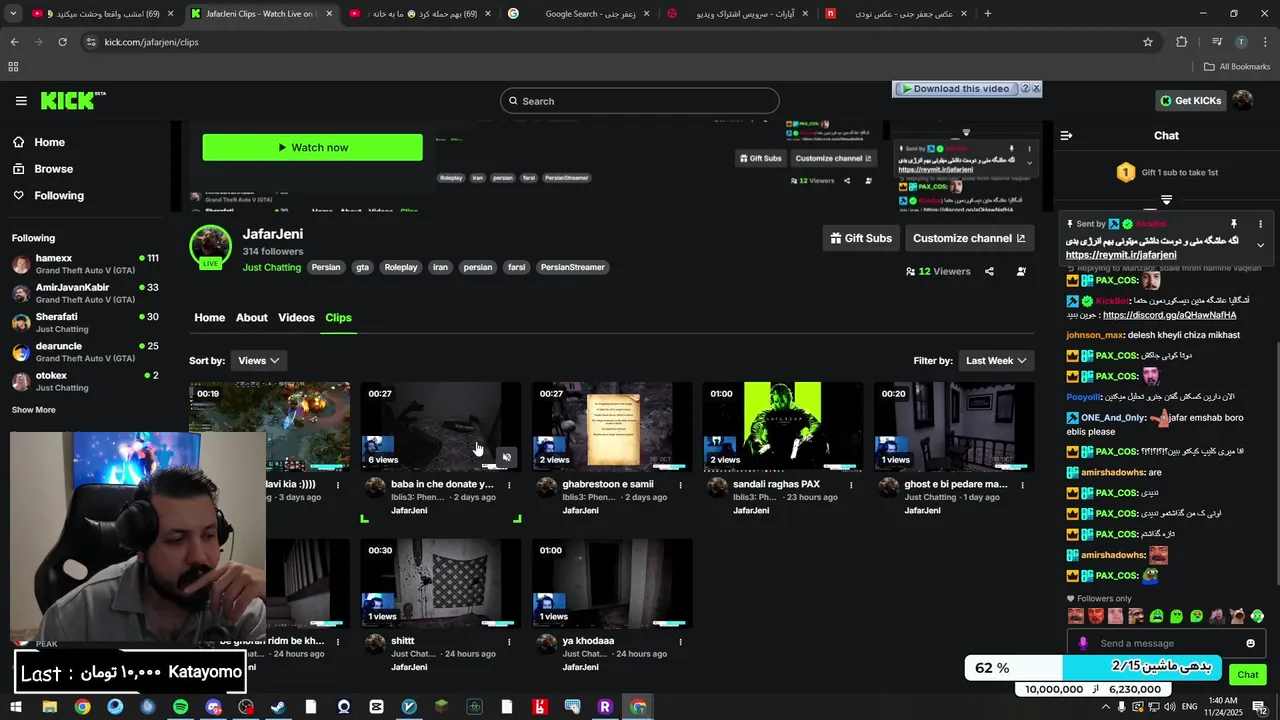Close the Download this video bar
This screenshot has height=720, width=1280.
[1036, 88]
